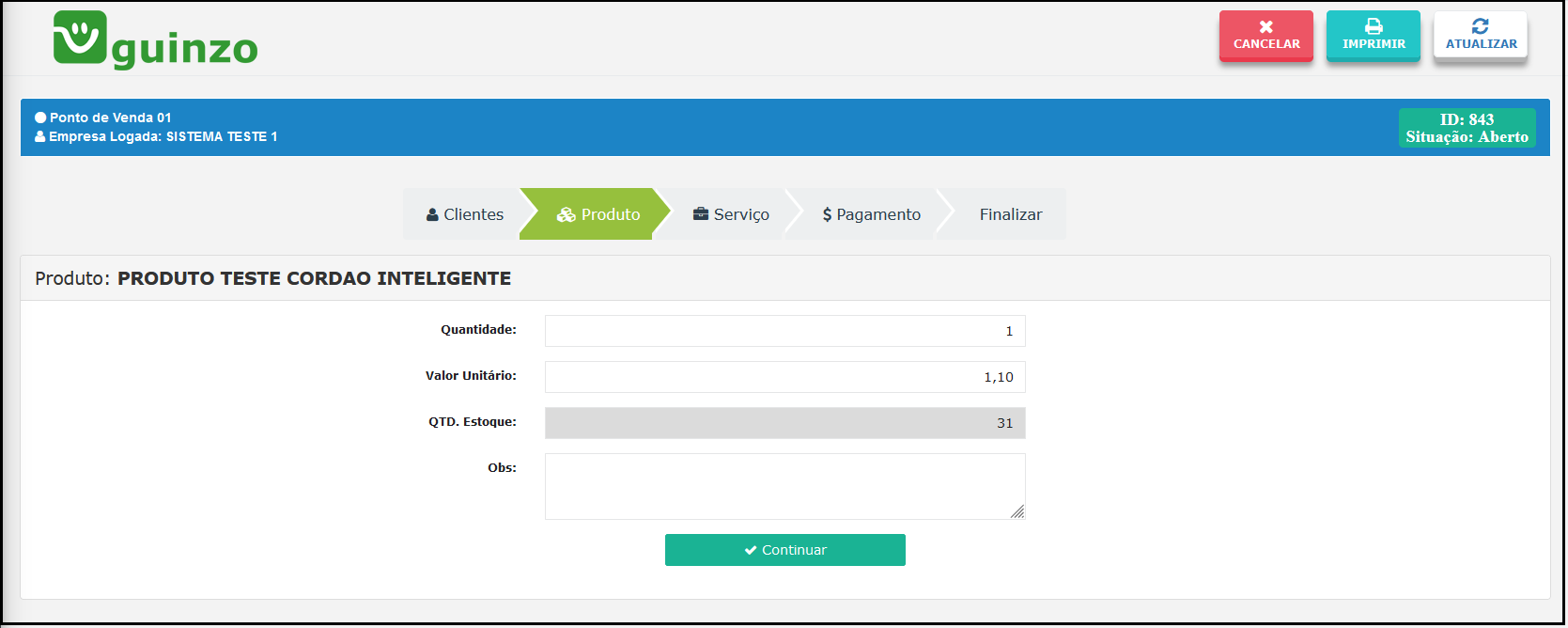Screen dimensions: 1568x628
Task: Click into the Valor Unitário field
Action: coord(784,377)
